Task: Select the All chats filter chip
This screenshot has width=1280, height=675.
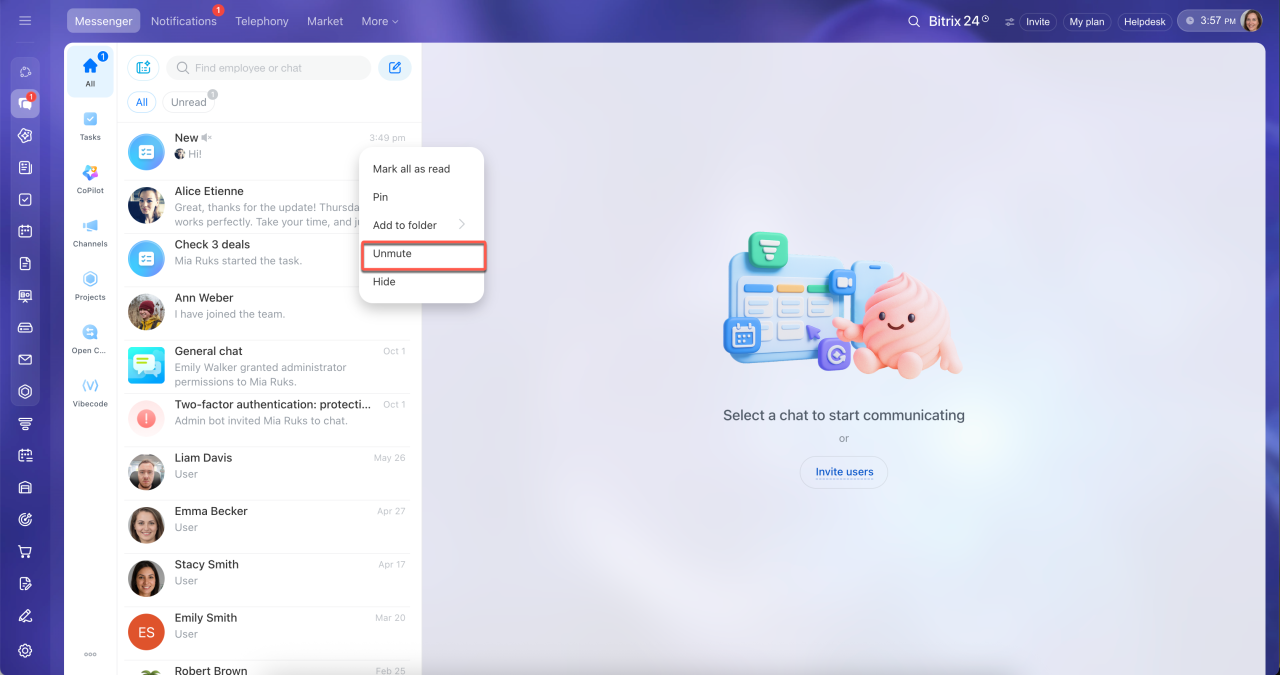Action: 142,102
